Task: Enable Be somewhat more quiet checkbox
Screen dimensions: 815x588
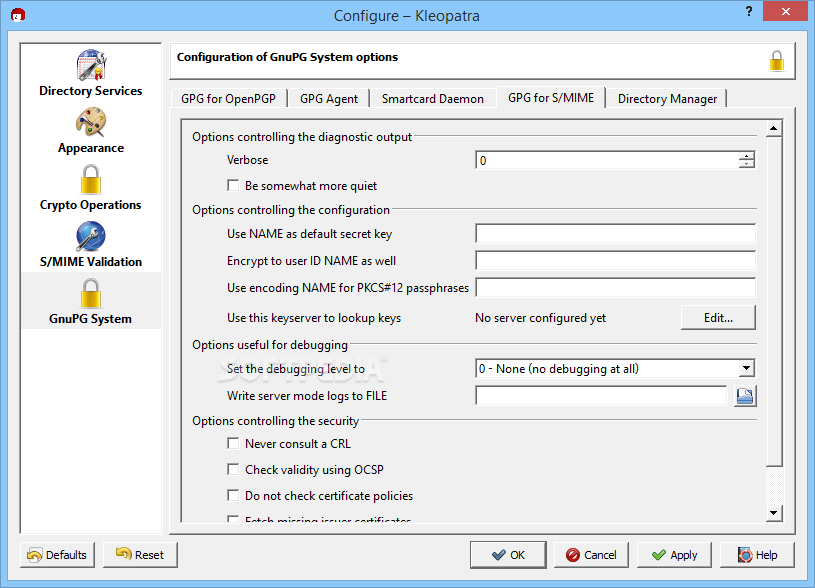Action: pos(233,186)
